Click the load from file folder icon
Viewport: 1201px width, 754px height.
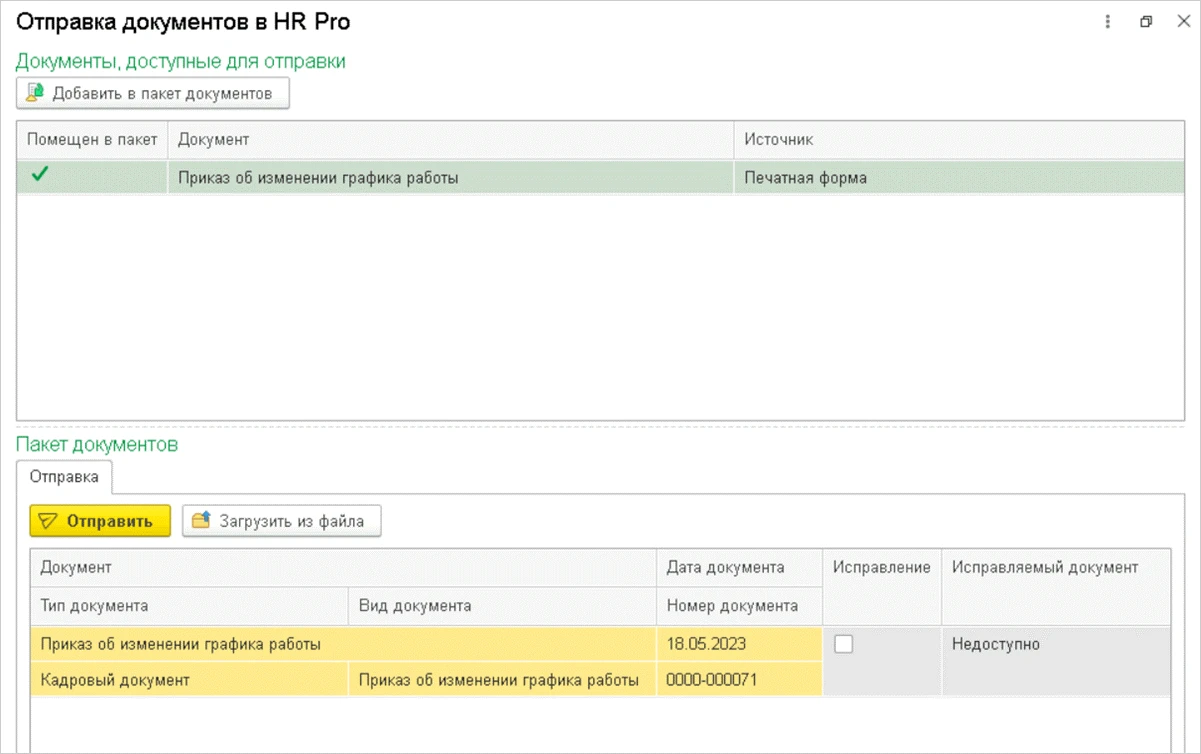pyautogui.click(x=201, y=521)
